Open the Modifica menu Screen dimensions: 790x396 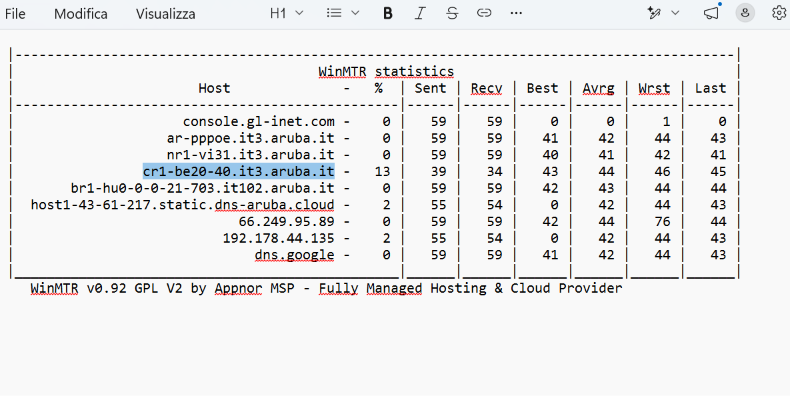point(81,14)
